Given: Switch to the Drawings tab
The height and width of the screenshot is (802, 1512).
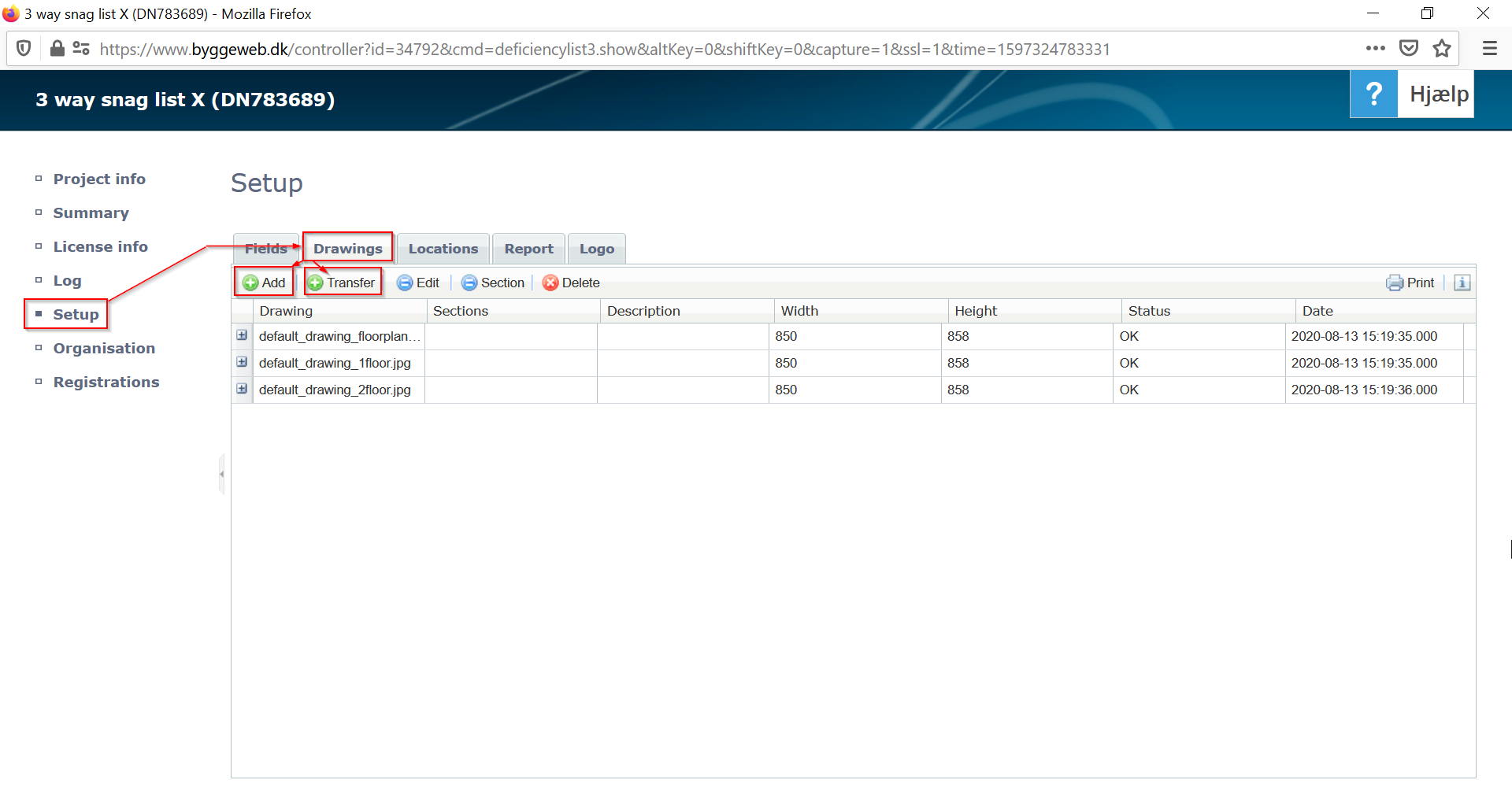Looking at the screenshot, I should pyautogui.click(x=348, y=249).
